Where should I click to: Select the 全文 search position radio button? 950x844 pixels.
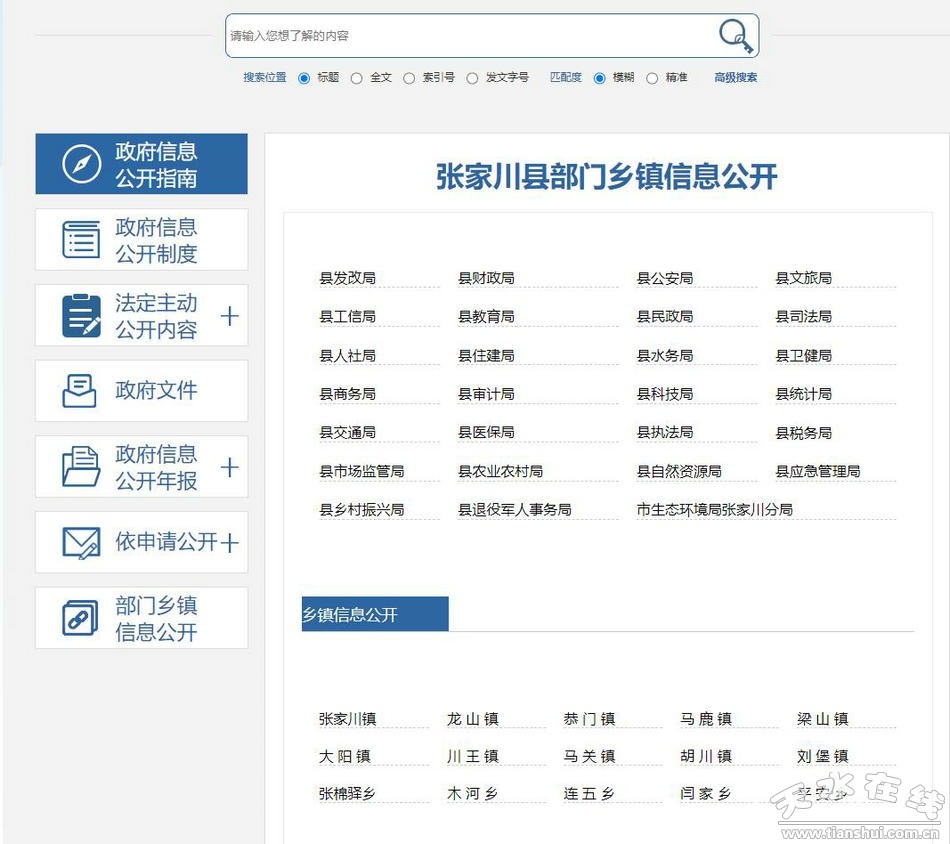(x=357, y=78)
